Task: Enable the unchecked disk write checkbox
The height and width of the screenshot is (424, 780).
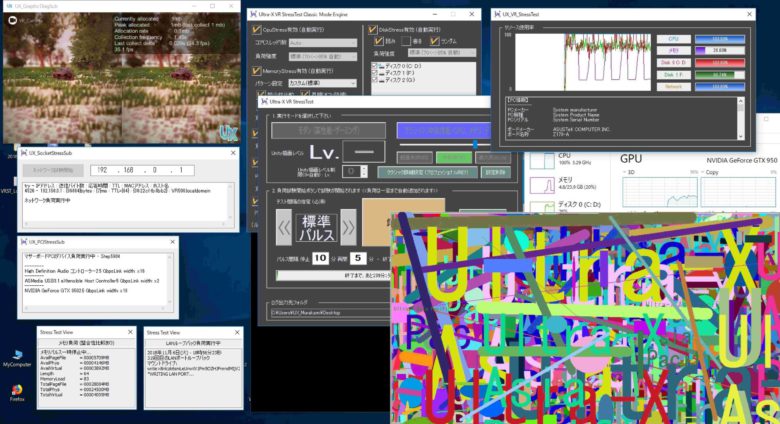Action: [406, 41]
